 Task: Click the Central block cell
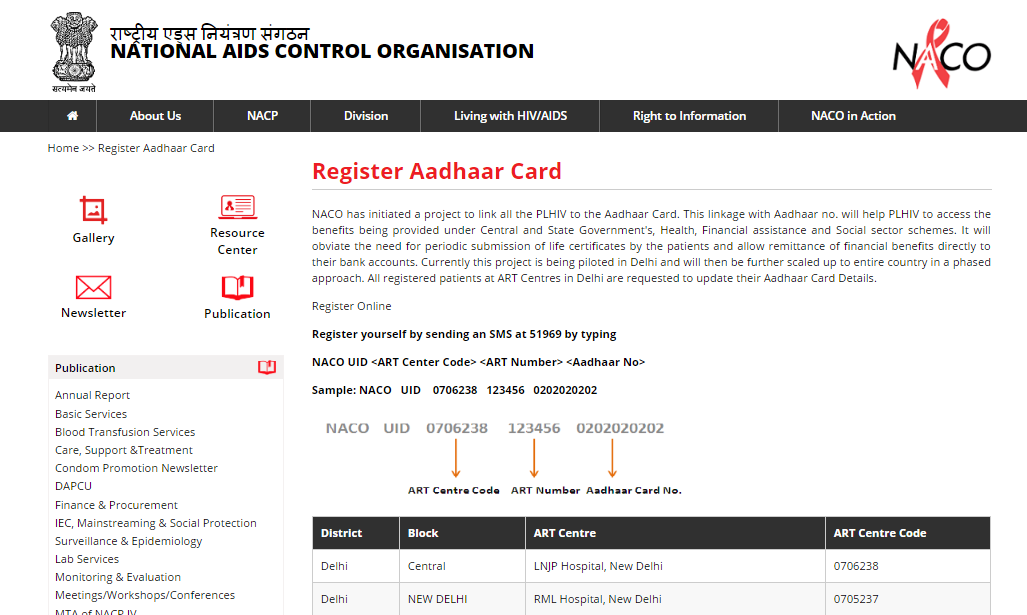(x=462, y=566)
